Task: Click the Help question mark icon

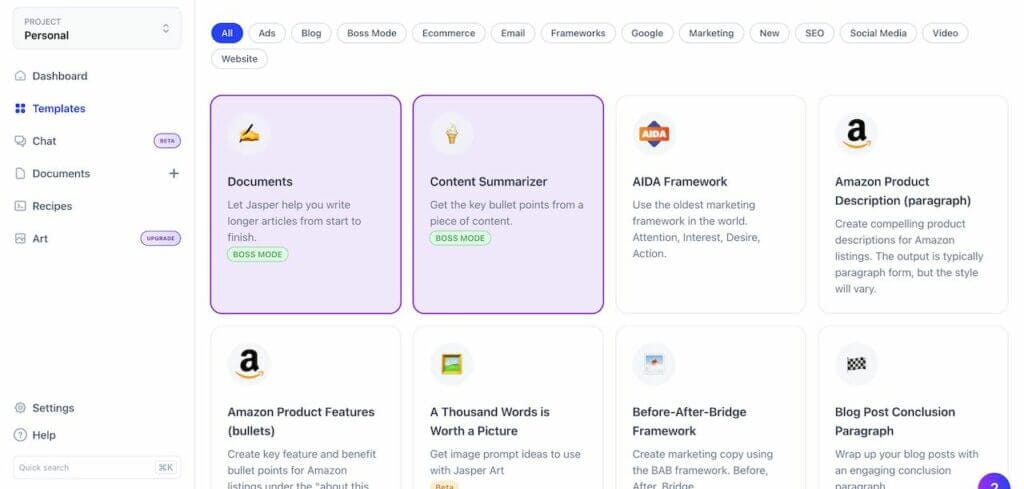Action: [x=20, y=435]
